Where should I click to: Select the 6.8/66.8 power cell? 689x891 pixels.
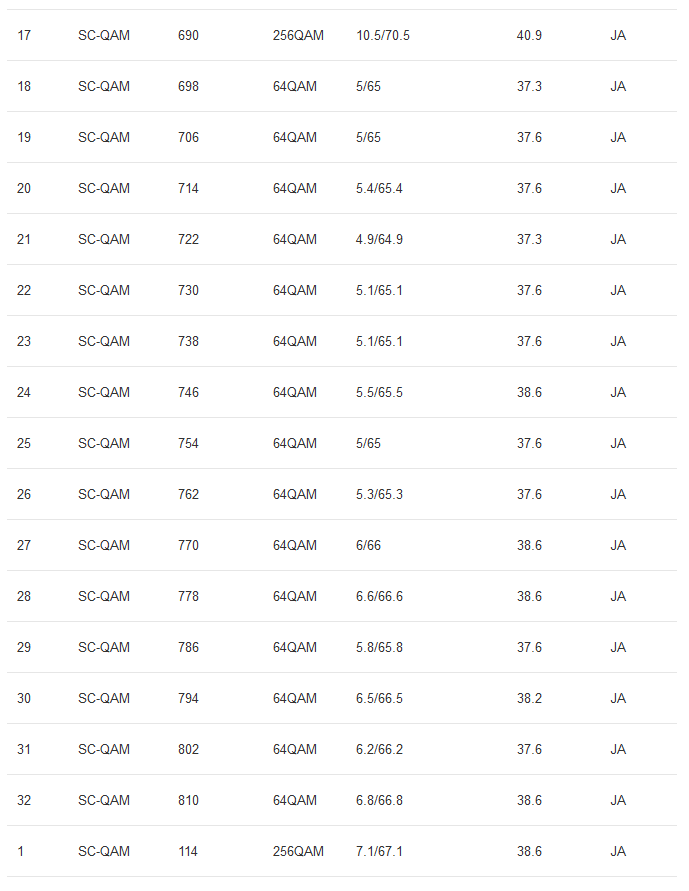pyautogui.click(x=379, y=801)
